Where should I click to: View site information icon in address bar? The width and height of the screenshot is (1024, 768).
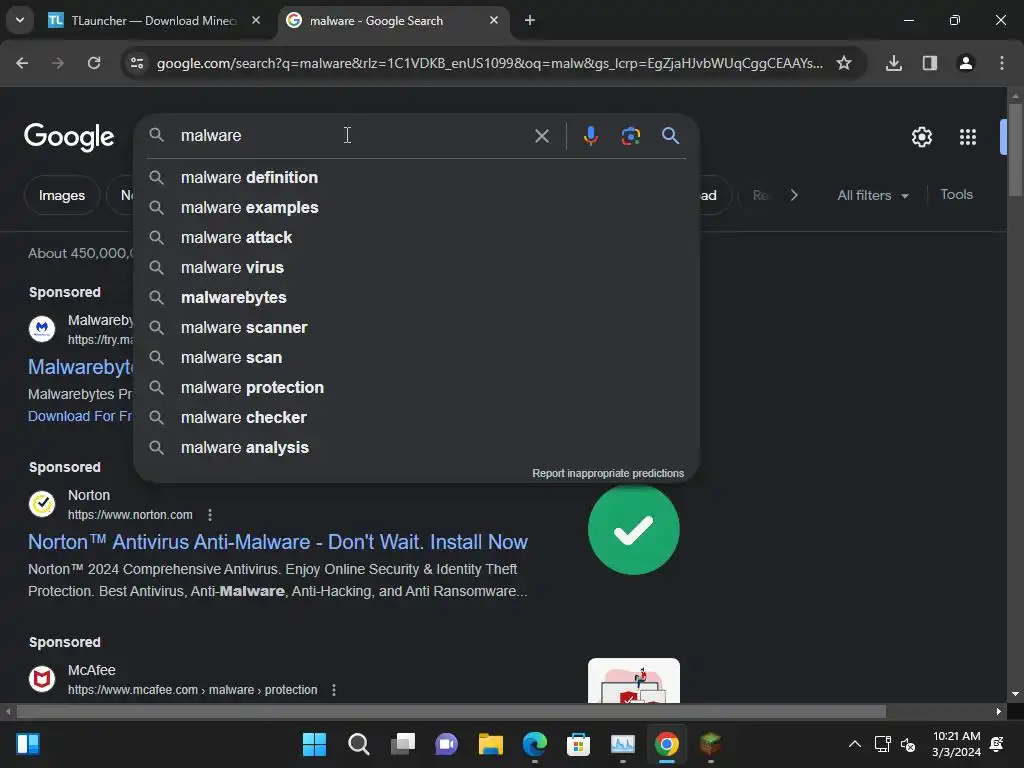click(x=137, y=63)
